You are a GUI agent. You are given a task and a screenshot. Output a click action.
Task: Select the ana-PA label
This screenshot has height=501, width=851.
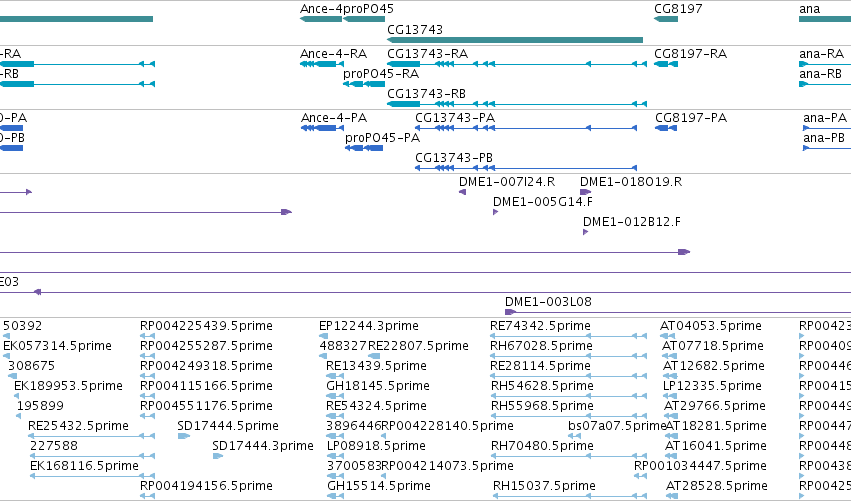(825, 118)
